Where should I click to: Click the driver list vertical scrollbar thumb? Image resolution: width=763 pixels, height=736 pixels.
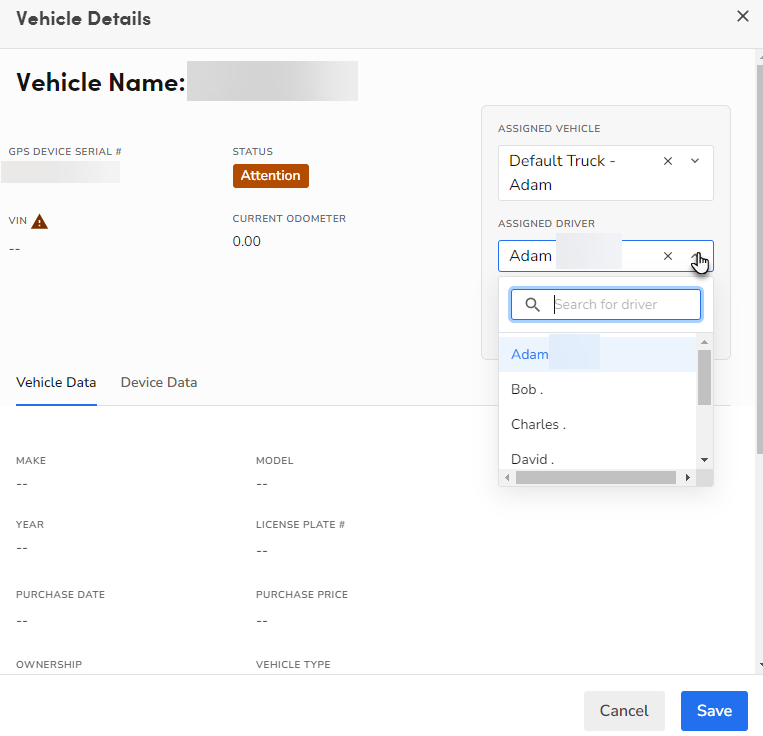pyautogui.click(x=704, y=377)
